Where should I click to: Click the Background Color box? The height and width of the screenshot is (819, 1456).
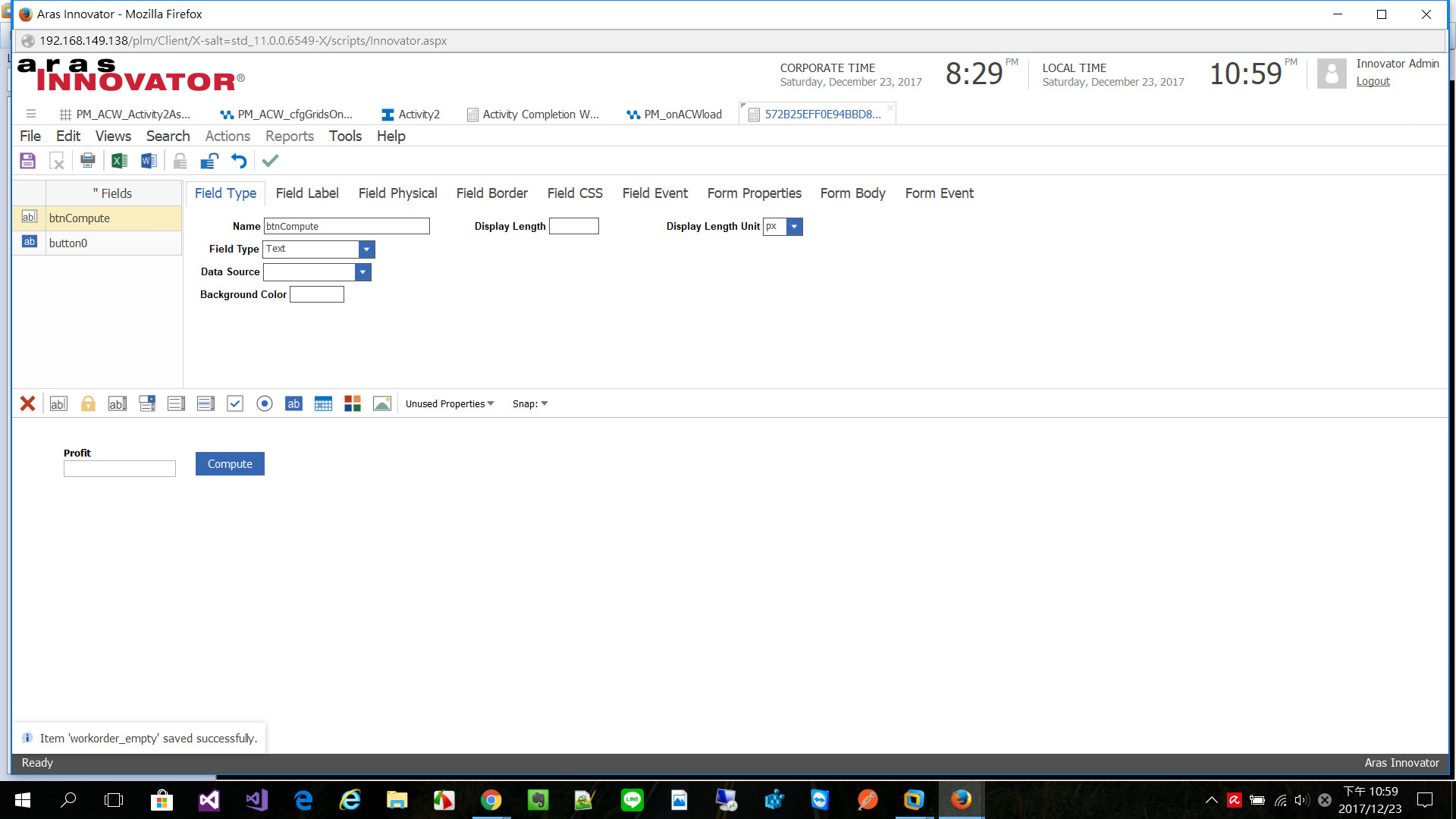click(x=317, y=294)
